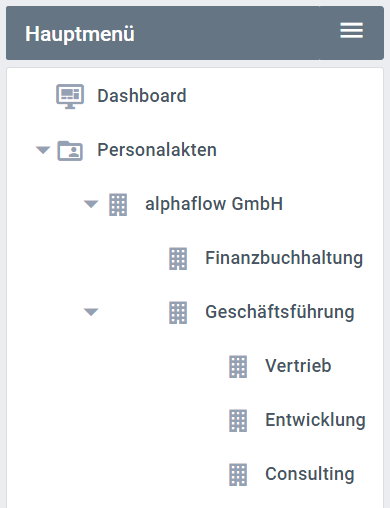Select the Consulting department
The image size is (390, 508).
(x=310, y=474)
